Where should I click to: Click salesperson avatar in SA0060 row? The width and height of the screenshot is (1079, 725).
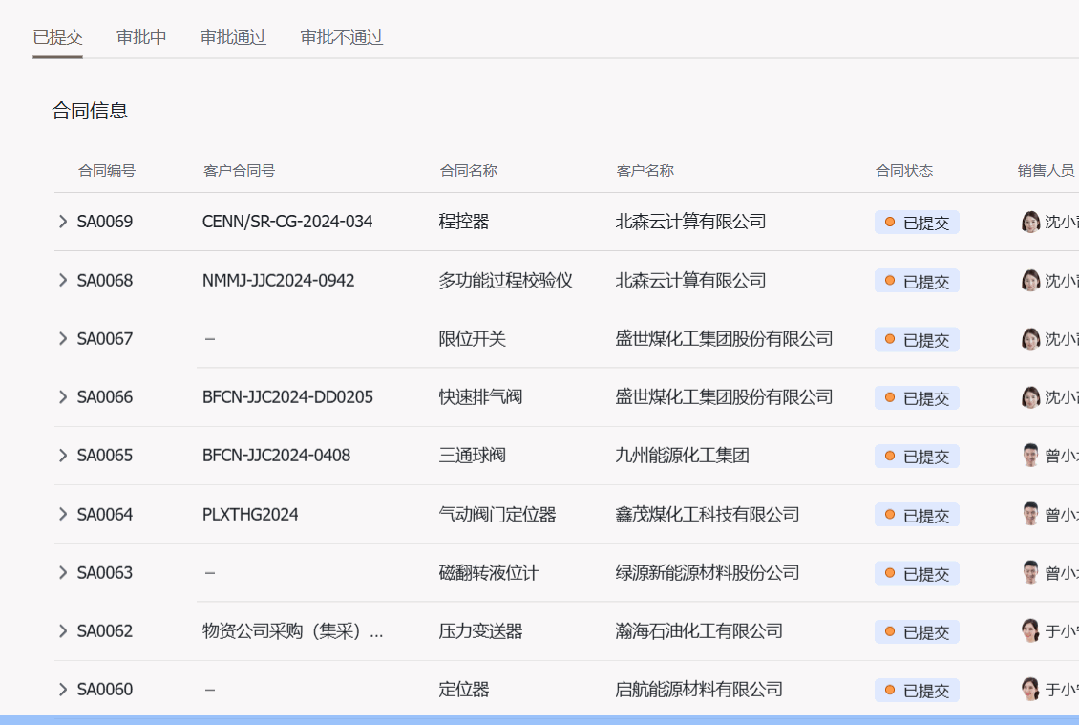(x=1031, y=689)
